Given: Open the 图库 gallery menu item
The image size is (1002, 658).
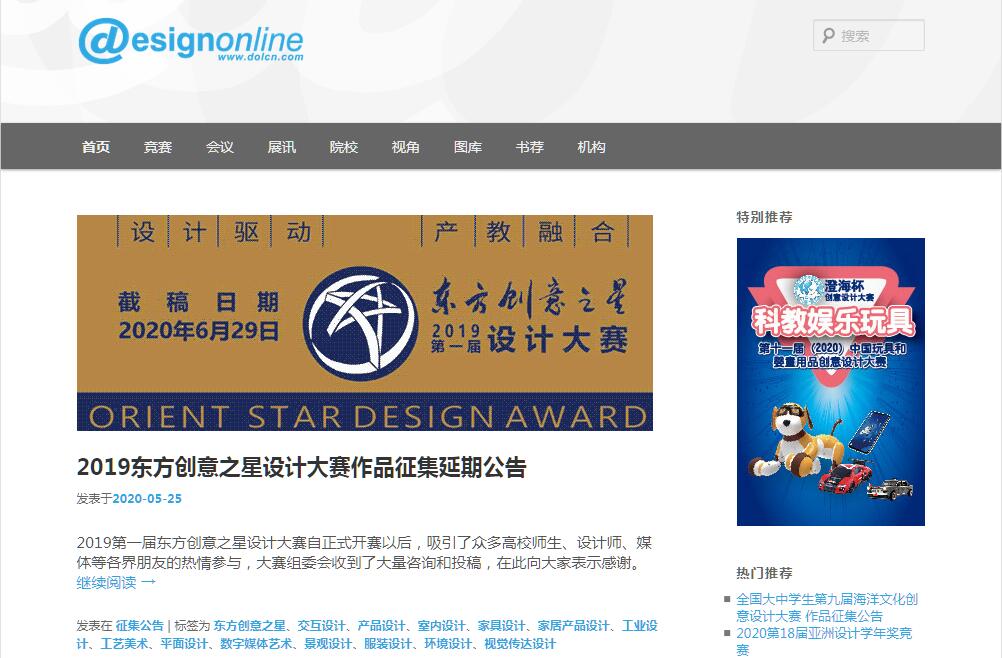Looking at the screenshot, I should (x=468, y=147).
